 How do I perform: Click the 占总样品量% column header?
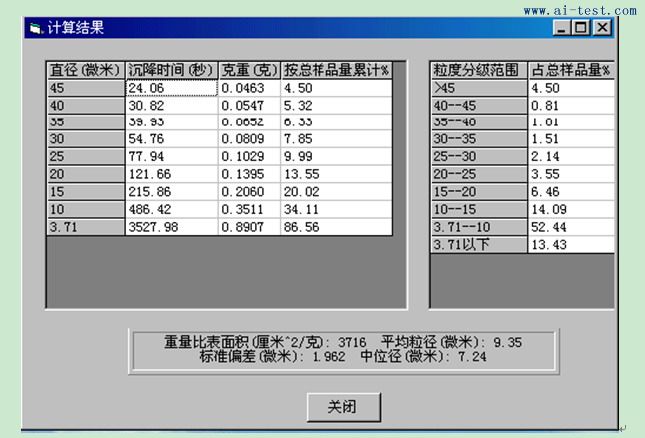tap(570, 70)
